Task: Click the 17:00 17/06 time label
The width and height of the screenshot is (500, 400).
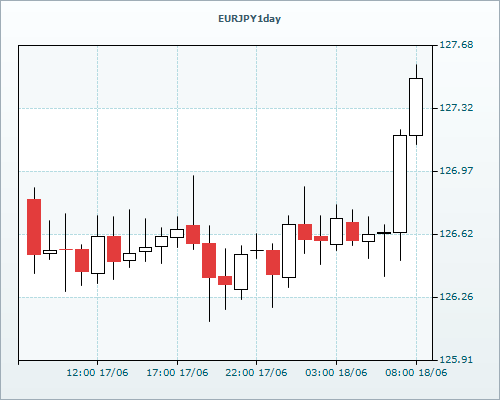Action: 177,373
